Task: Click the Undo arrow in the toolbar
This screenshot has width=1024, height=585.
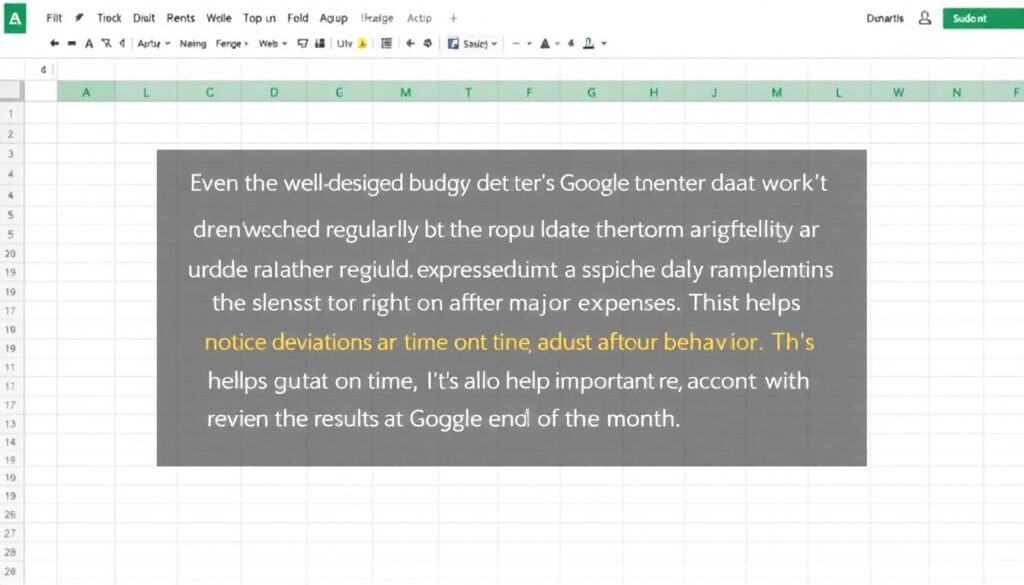Action: tap(54, 43)
